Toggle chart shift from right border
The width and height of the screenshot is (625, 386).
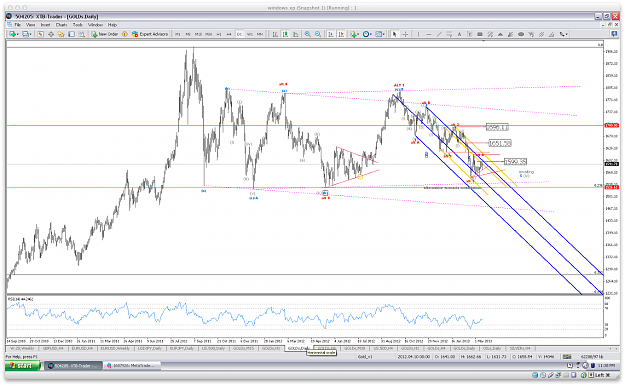(341, 34)
